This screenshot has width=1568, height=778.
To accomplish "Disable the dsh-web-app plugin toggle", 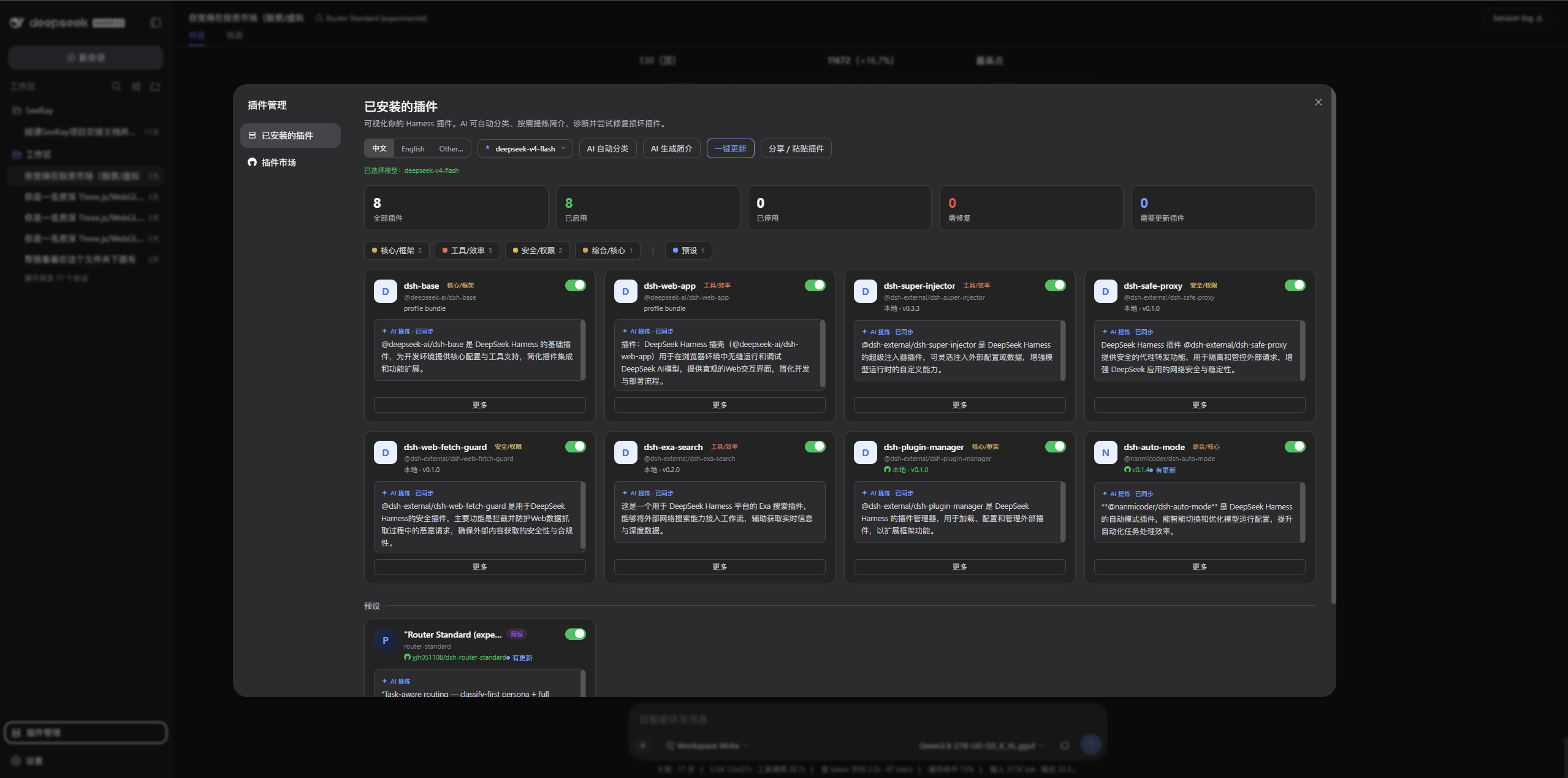I will [x=815, y=285].
